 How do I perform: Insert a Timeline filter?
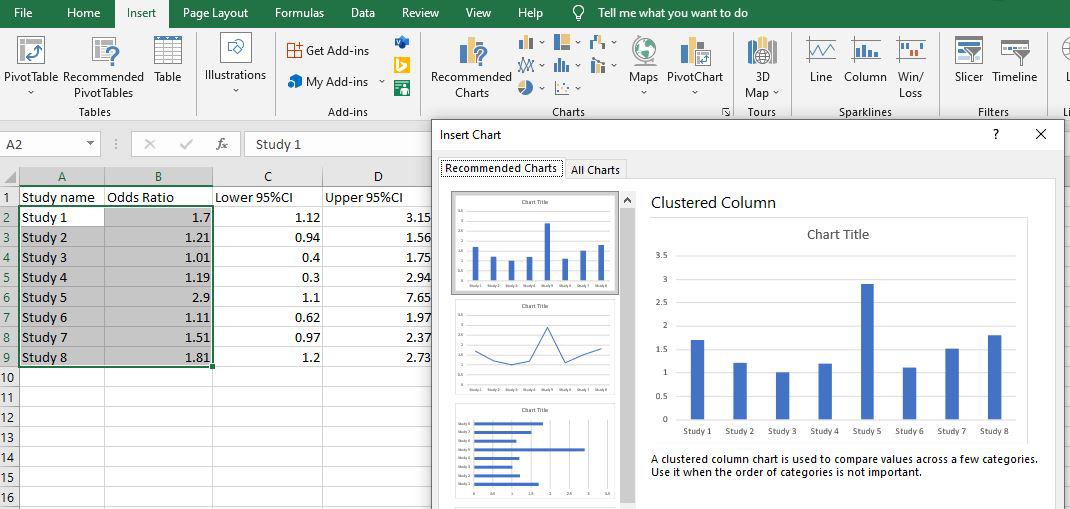tap(1015, 60)
